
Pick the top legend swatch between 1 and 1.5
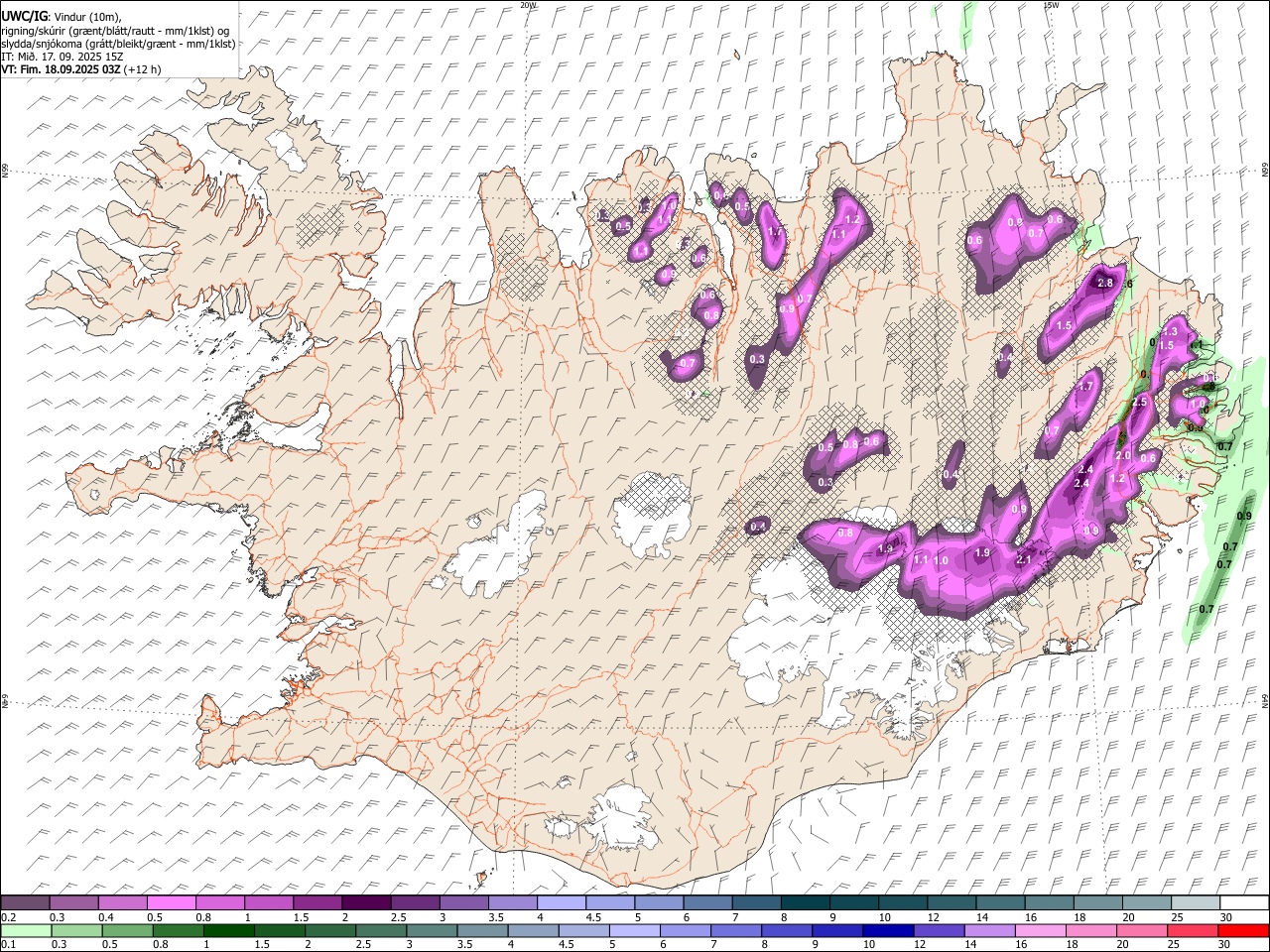268,902
